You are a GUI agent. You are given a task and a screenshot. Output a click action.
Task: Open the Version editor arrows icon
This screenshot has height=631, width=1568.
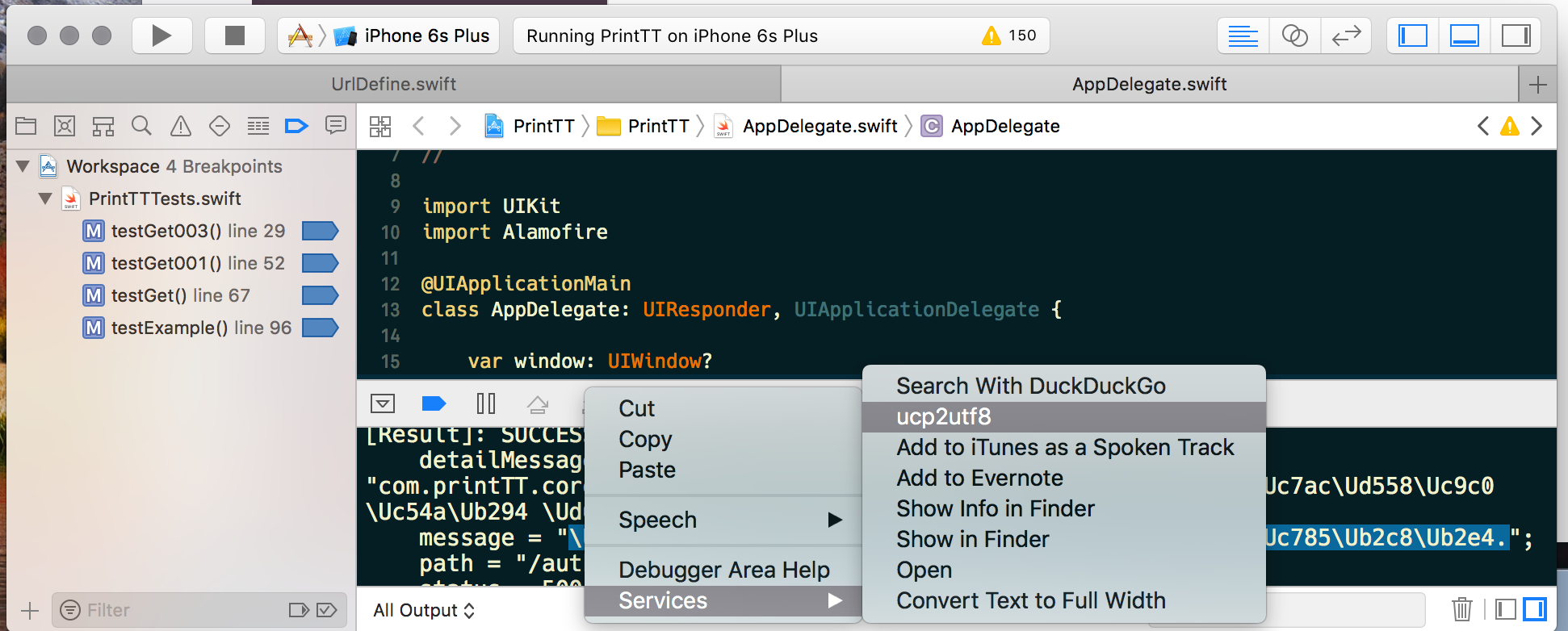(x=1346, y=36)
